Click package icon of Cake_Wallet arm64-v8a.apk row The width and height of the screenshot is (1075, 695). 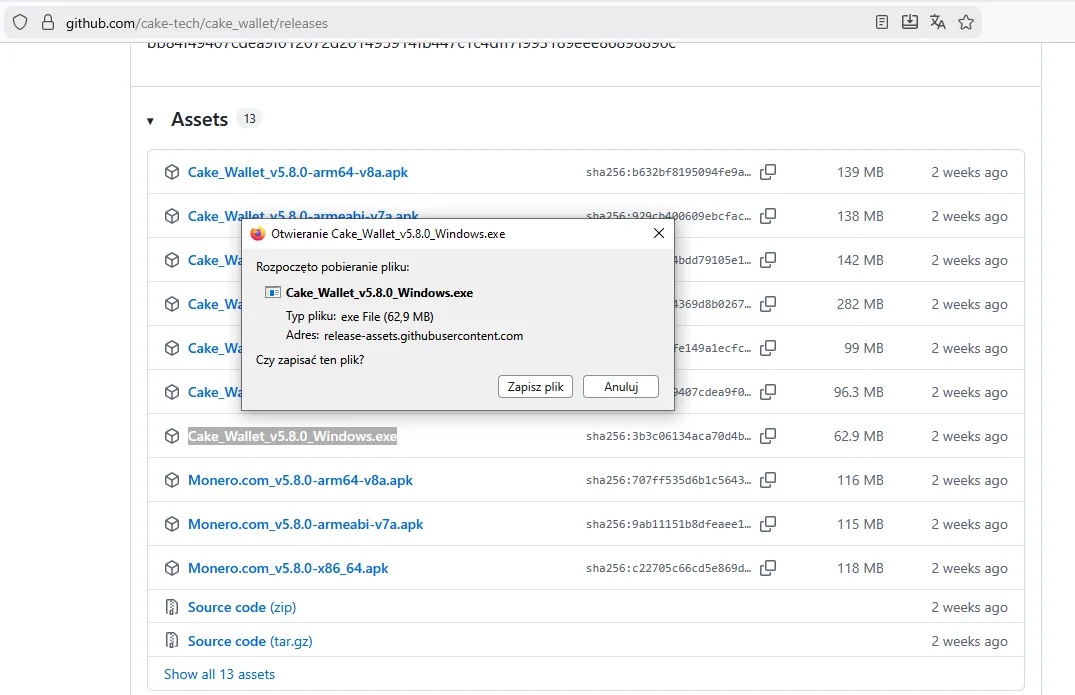(x=172, y=172)
